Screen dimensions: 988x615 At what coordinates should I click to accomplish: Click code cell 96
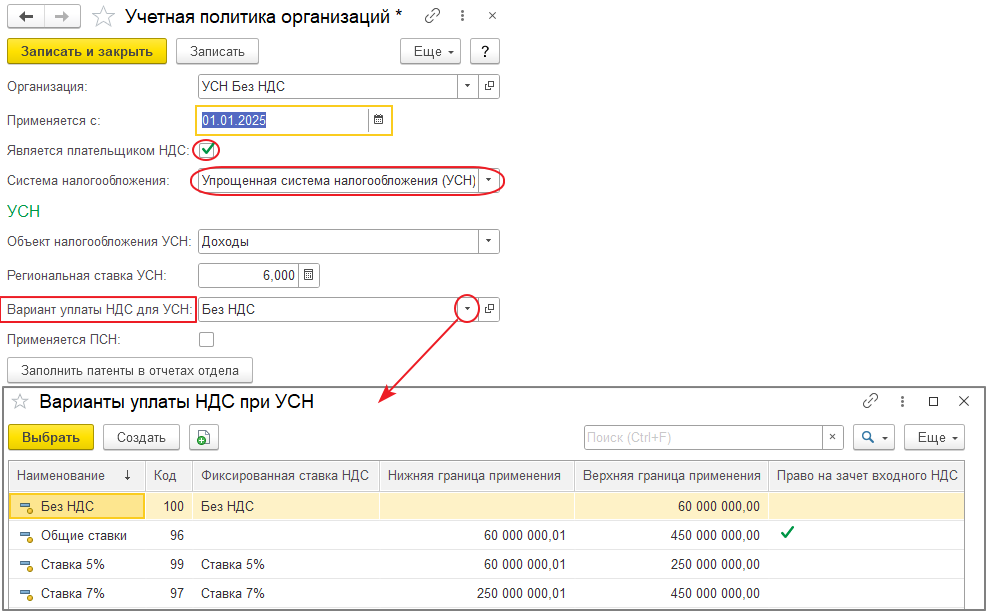pyautogui.click(x=169, y=536)
